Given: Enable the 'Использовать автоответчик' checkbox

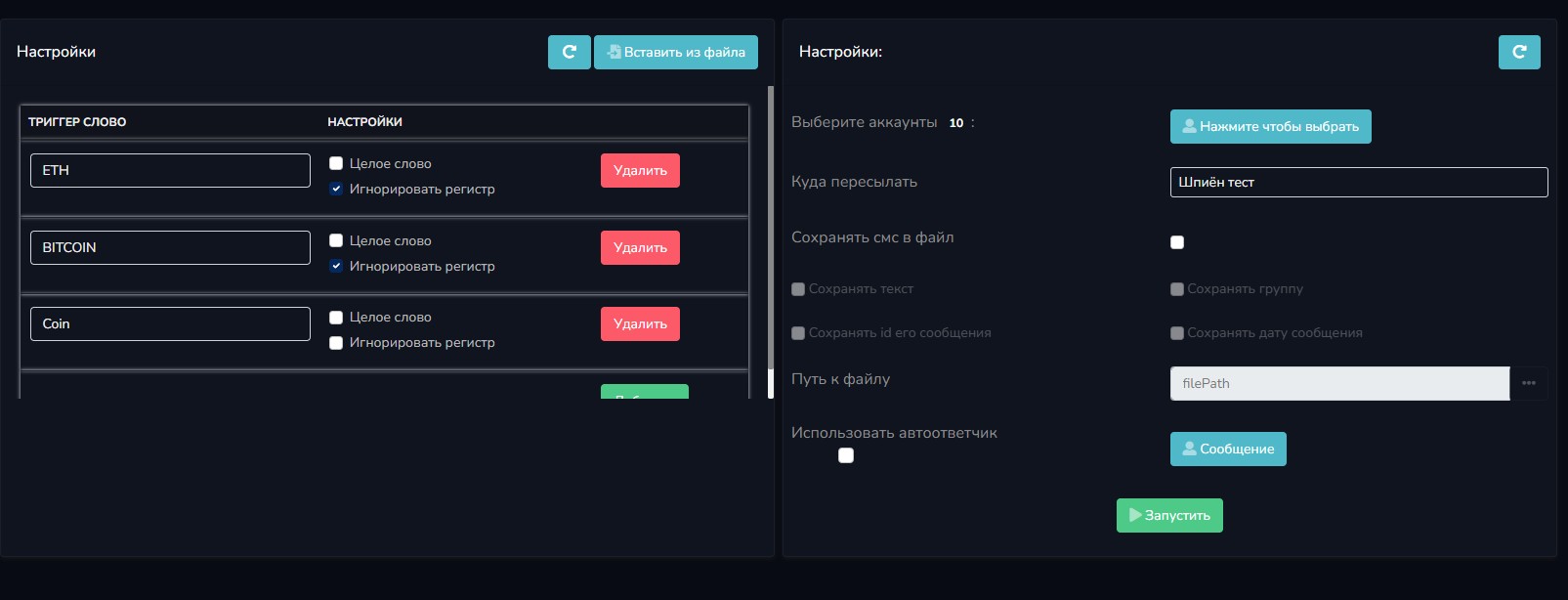Looking at the screenshot, I should [x=846, y=455].
